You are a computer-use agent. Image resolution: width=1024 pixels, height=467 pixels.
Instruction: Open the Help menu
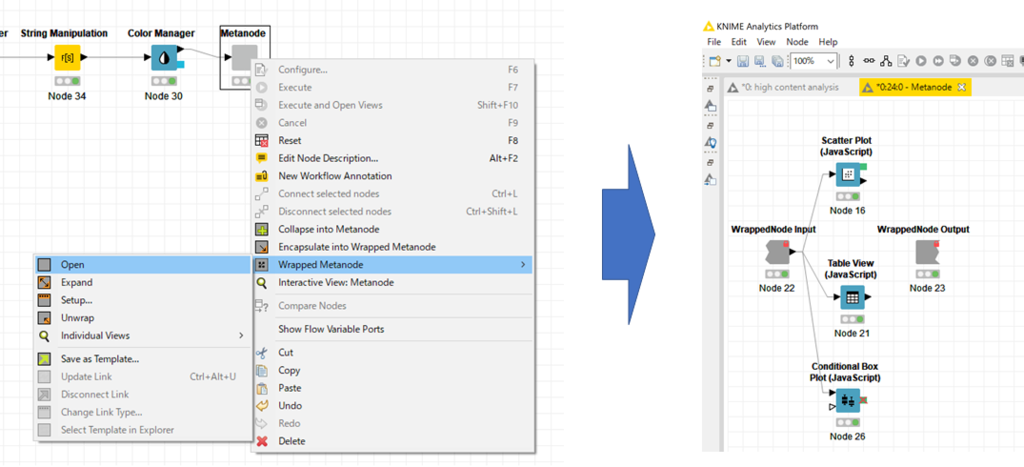(x=828, y=42)
